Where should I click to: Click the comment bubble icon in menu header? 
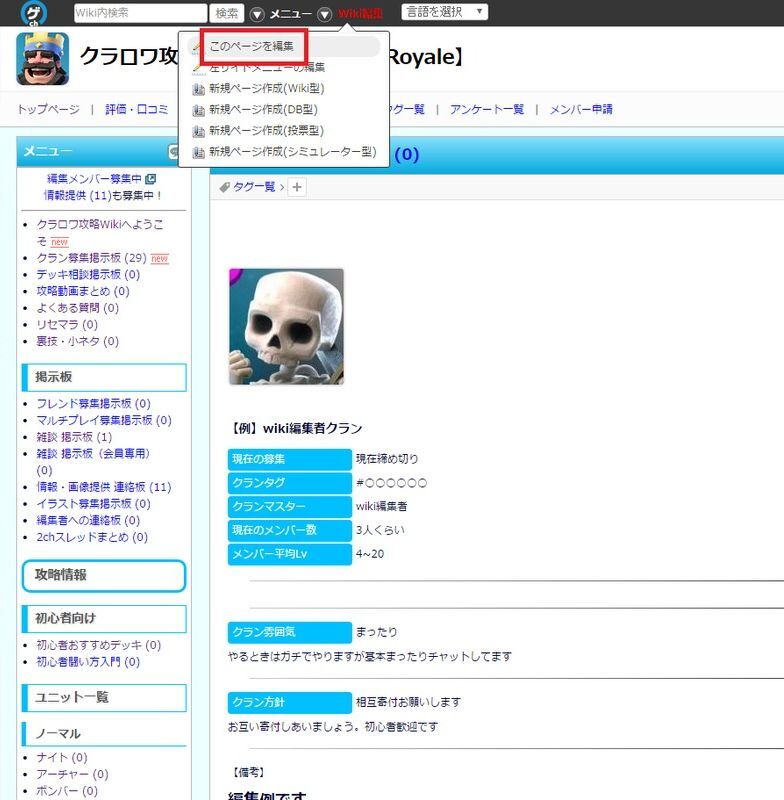pos(174,151)
